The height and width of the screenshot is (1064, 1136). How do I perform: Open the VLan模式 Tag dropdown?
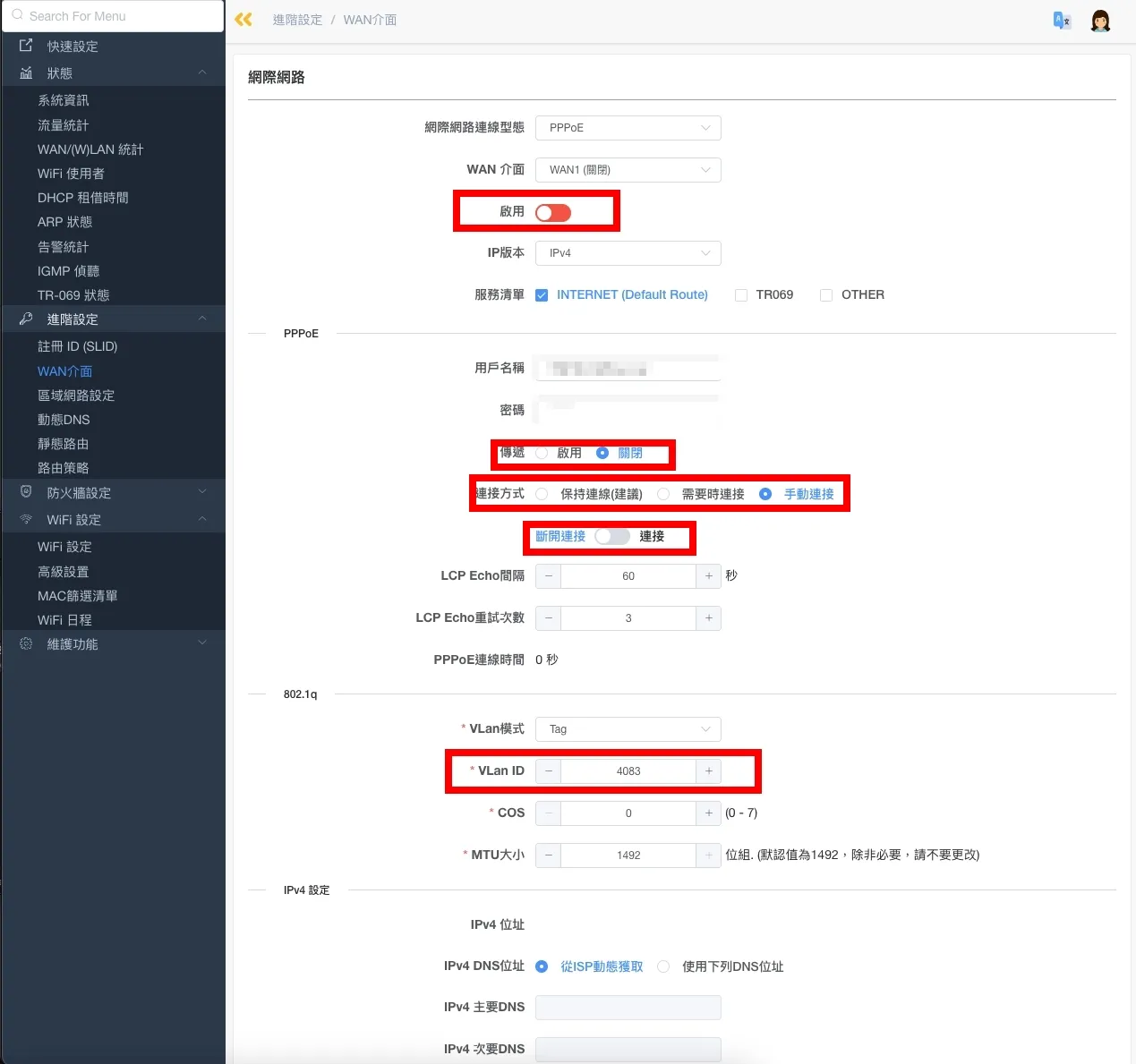(628, 728)
